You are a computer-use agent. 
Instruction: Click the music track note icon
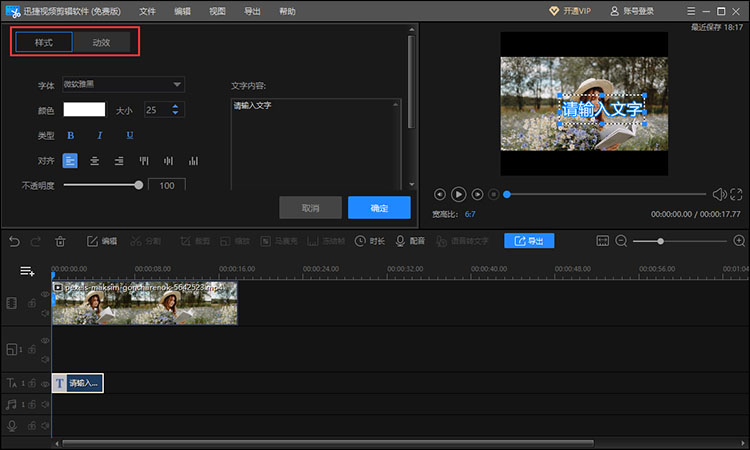[11, 405]
